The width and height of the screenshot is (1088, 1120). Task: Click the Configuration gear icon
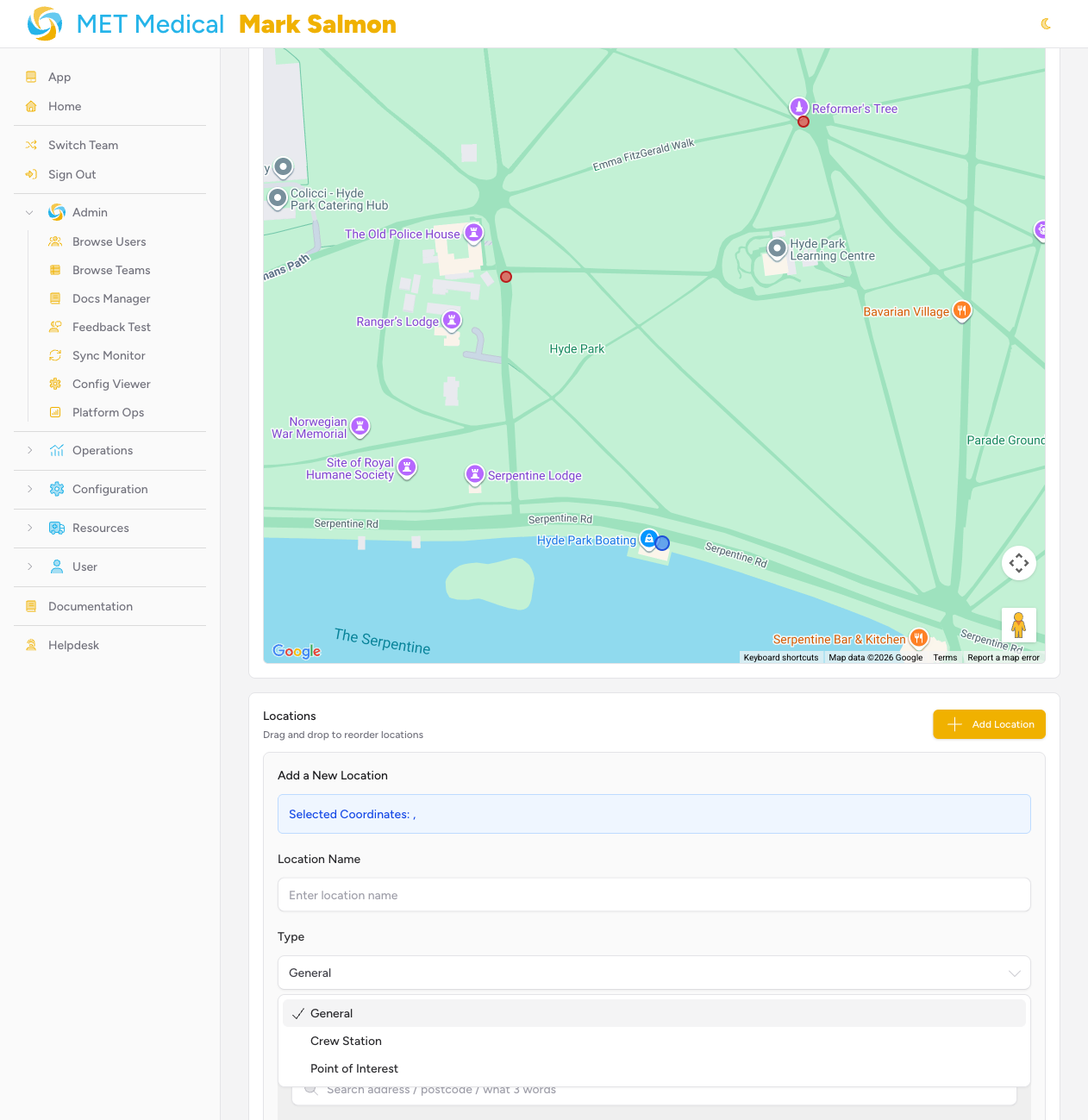pyautogui.click(x=57, y=489)
